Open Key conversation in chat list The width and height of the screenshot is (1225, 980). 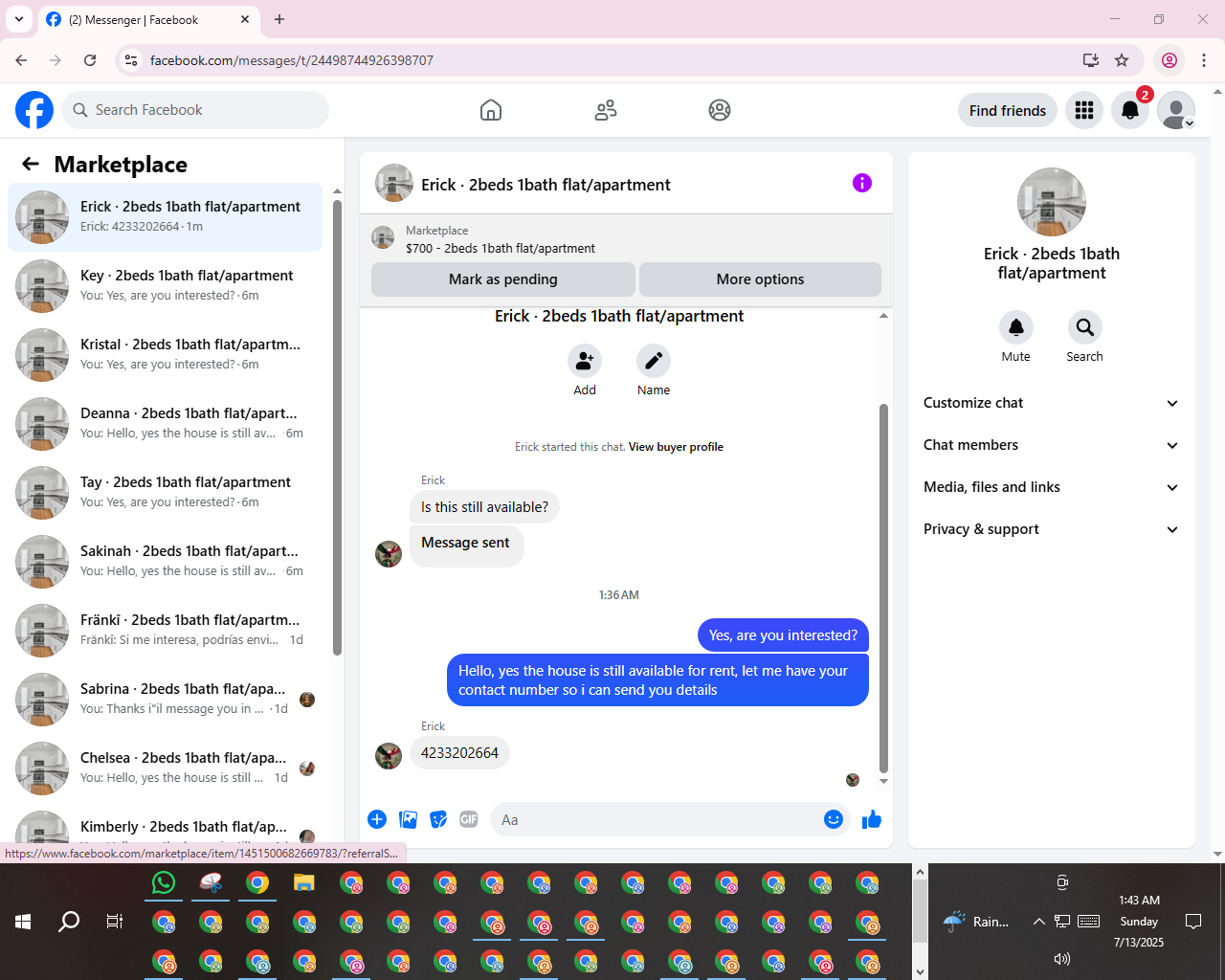click(165, 286)
